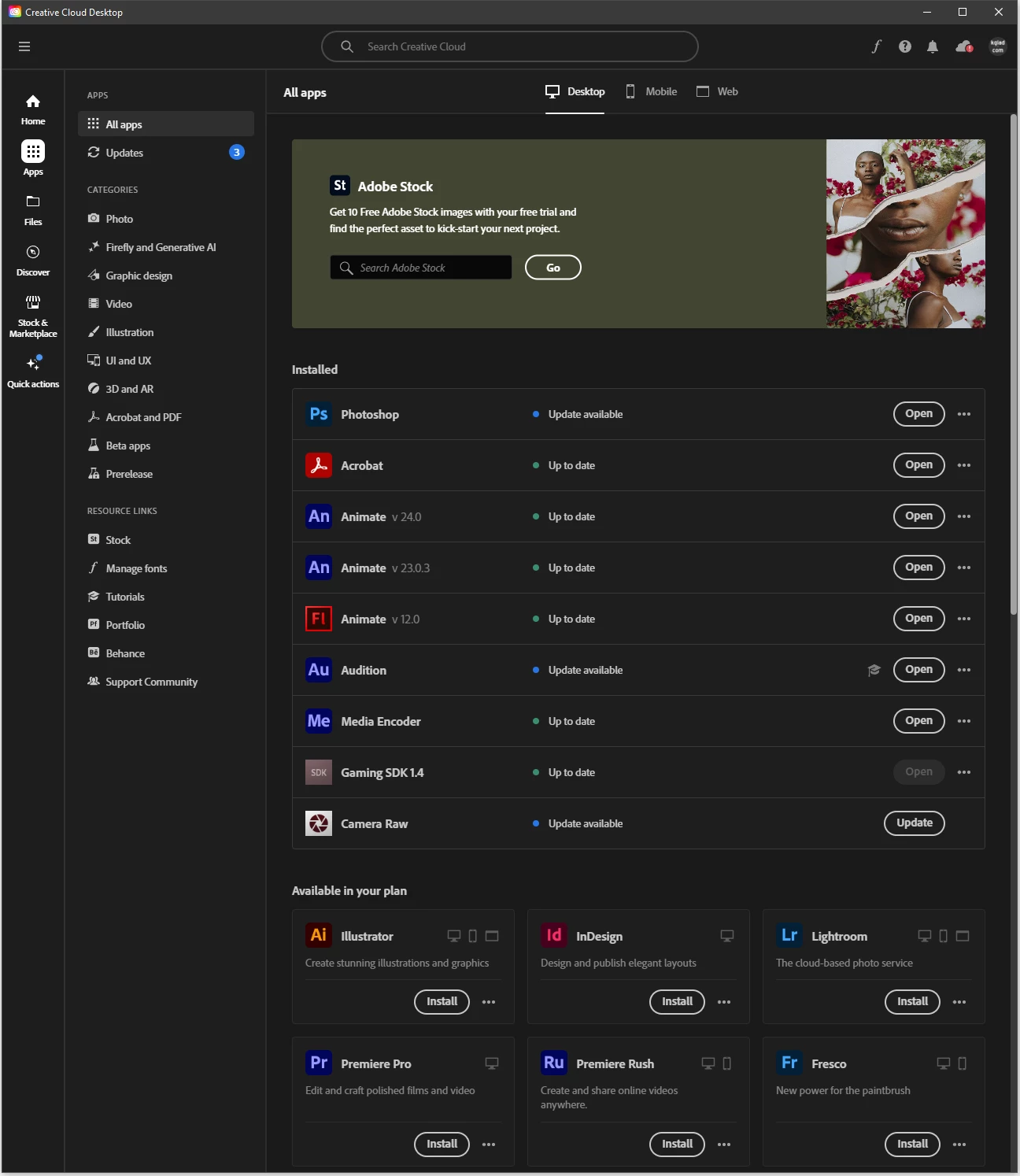The image size is (1020, 1176).
Task: Click the Camera Raw app icon
Action: pyautogui.click(x=319, y=823)
